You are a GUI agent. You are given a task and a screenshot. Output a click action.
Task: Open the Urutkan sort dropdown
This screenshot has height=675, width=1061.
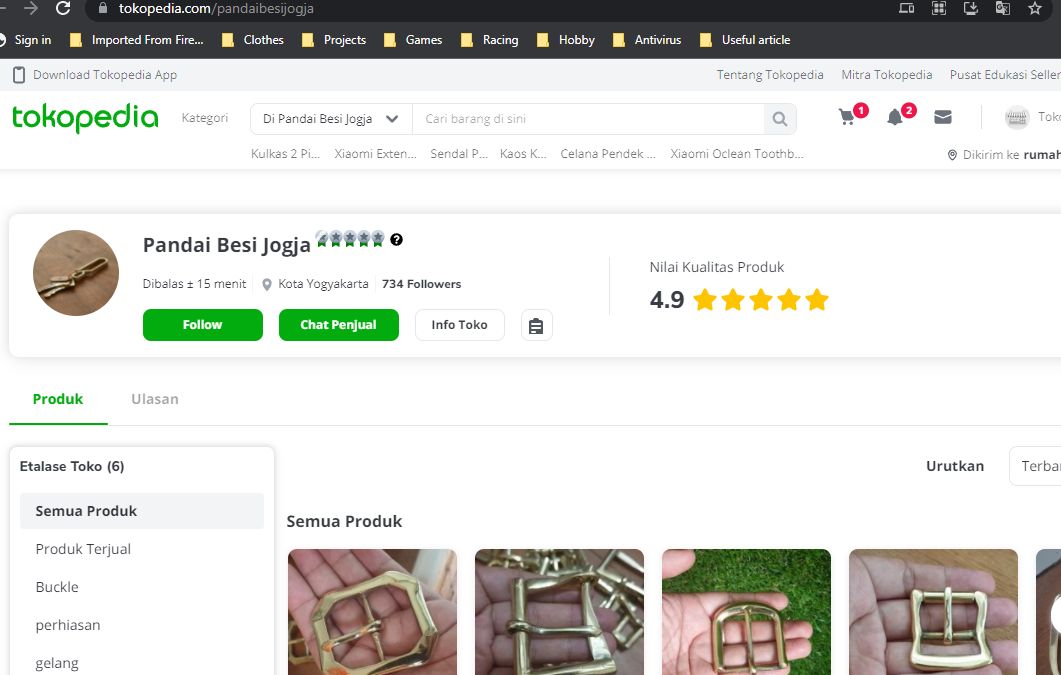pos(1035,466)
